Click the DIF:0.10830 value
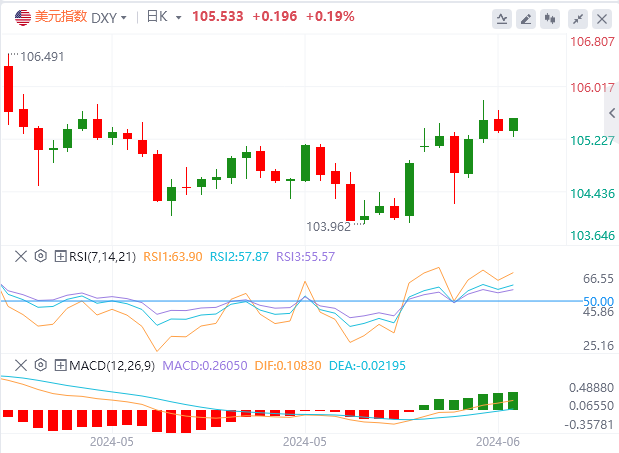 [x=288, y=366]
